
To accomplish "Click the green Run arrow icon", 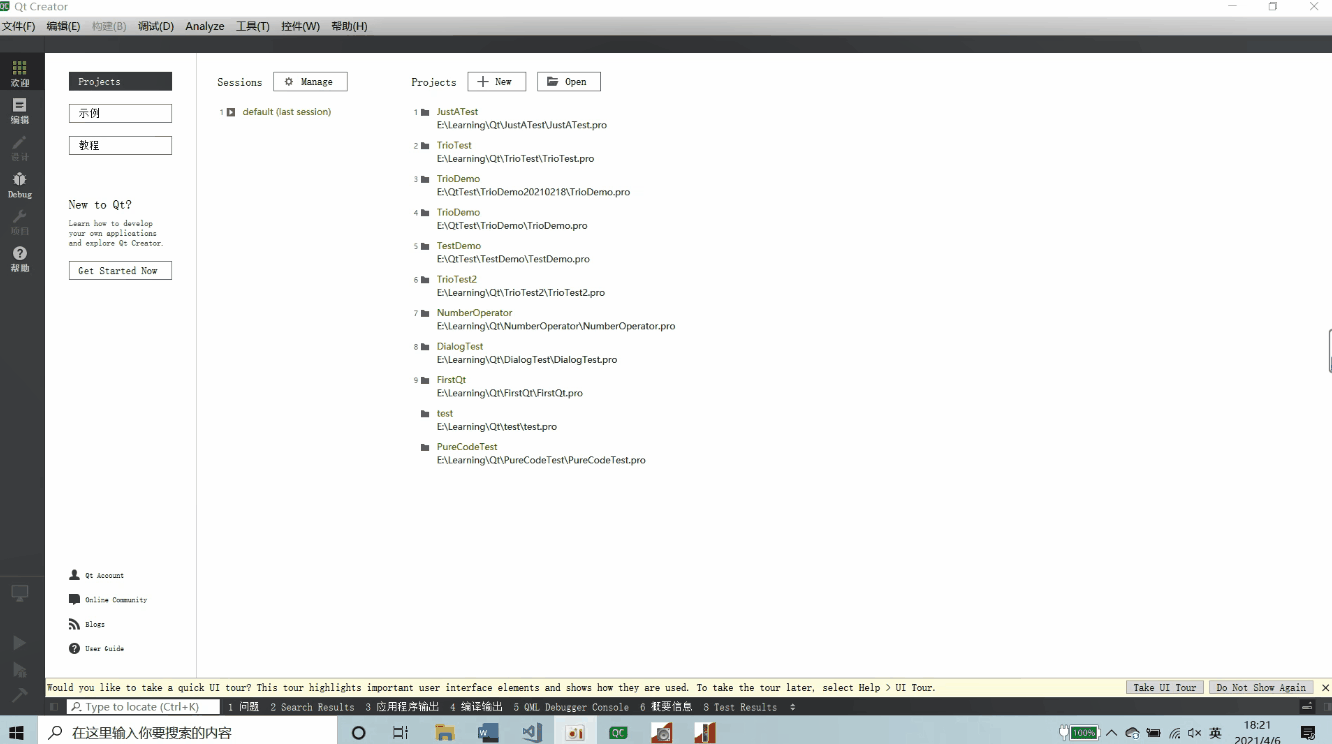I will click(20, 643).
